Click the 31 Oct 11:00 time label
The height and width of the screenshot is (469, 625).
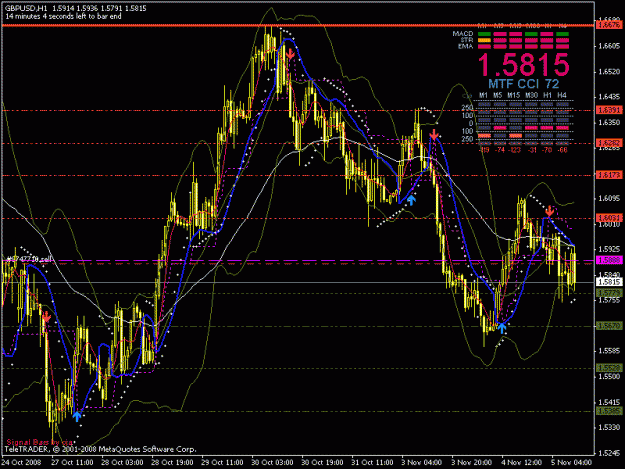[x=372, y=463]
